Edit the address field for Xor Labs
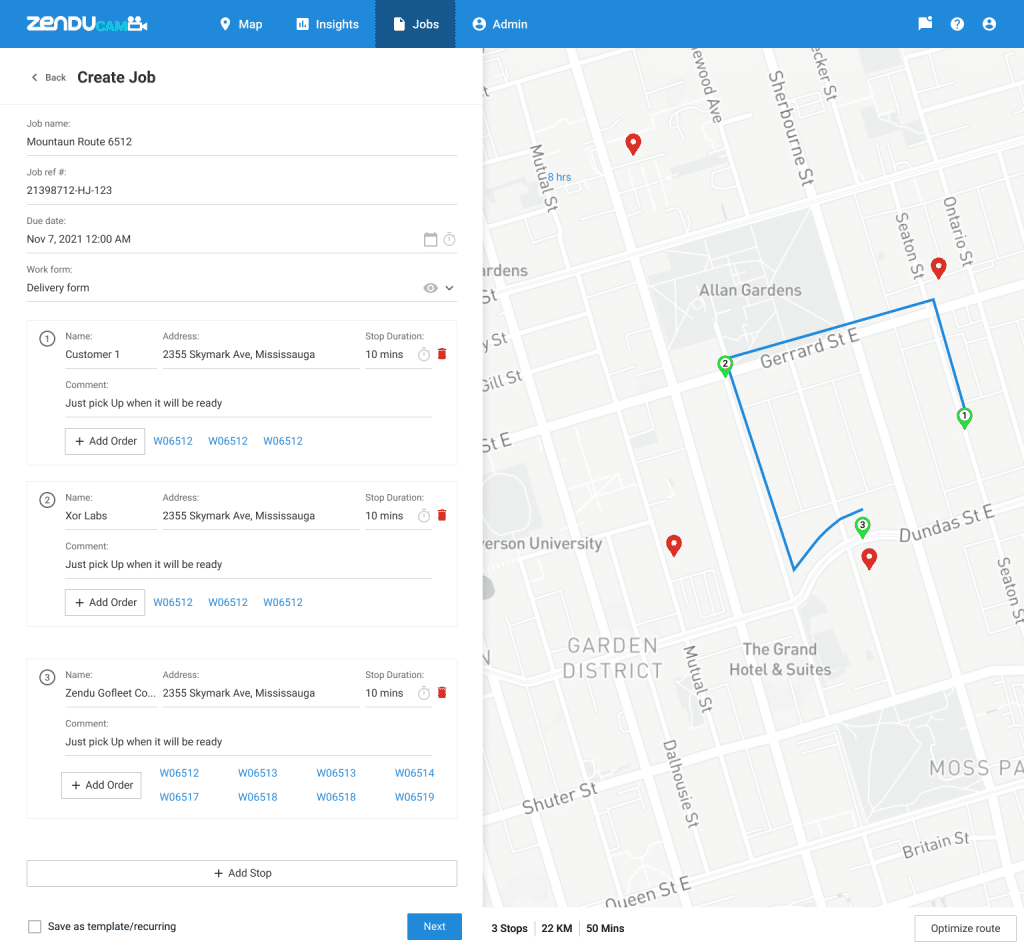 coord(261,516)
